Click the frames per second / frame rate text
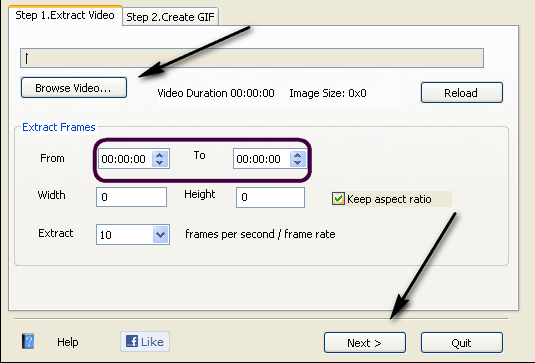Screen dimensions: 535x363 pyautogui.click(x=260, y=234)
